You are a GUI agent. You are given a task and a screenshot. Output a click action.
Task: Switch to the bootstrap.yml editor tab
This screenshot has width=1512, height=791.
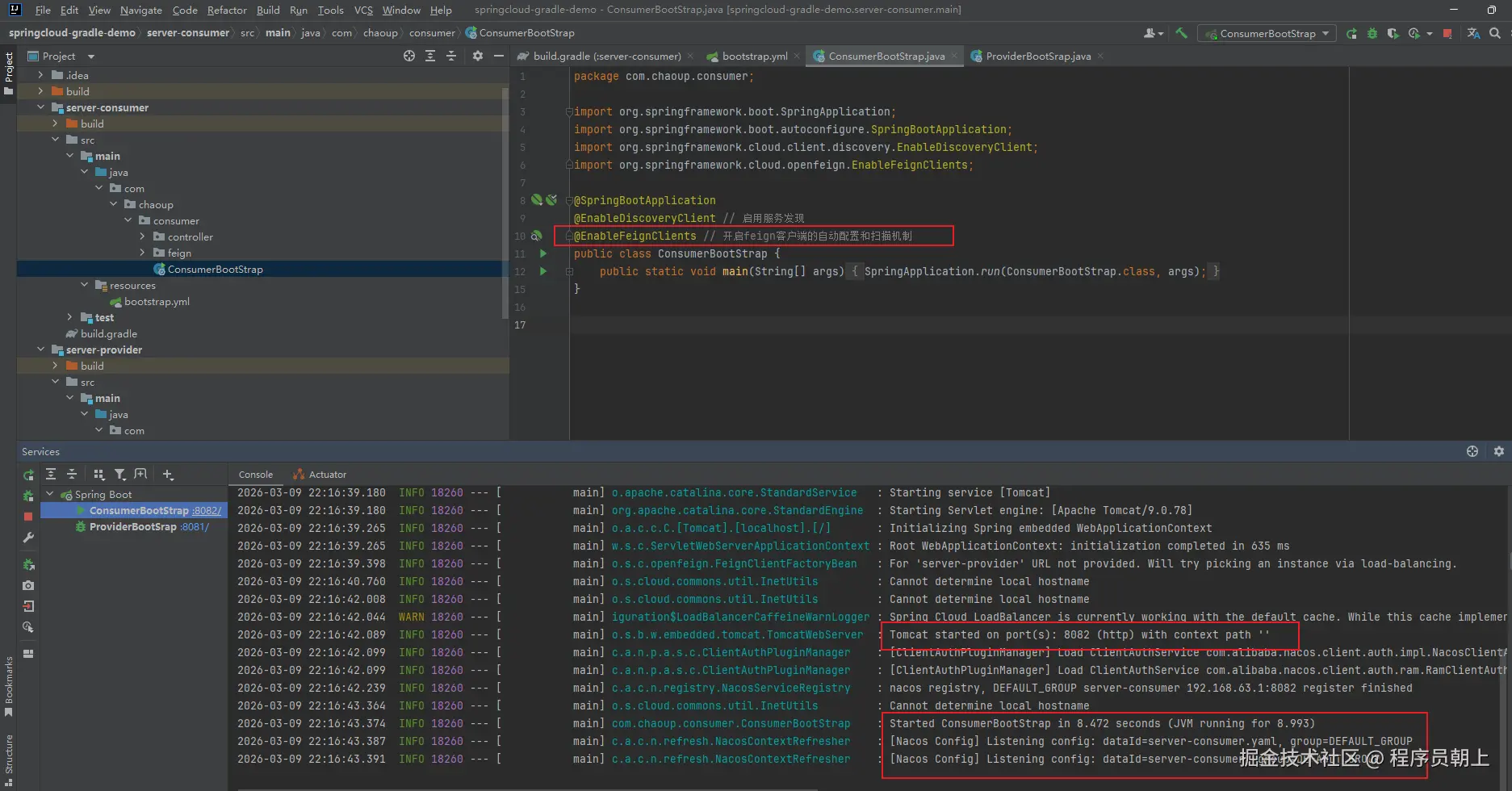click(x=754, y=56)
